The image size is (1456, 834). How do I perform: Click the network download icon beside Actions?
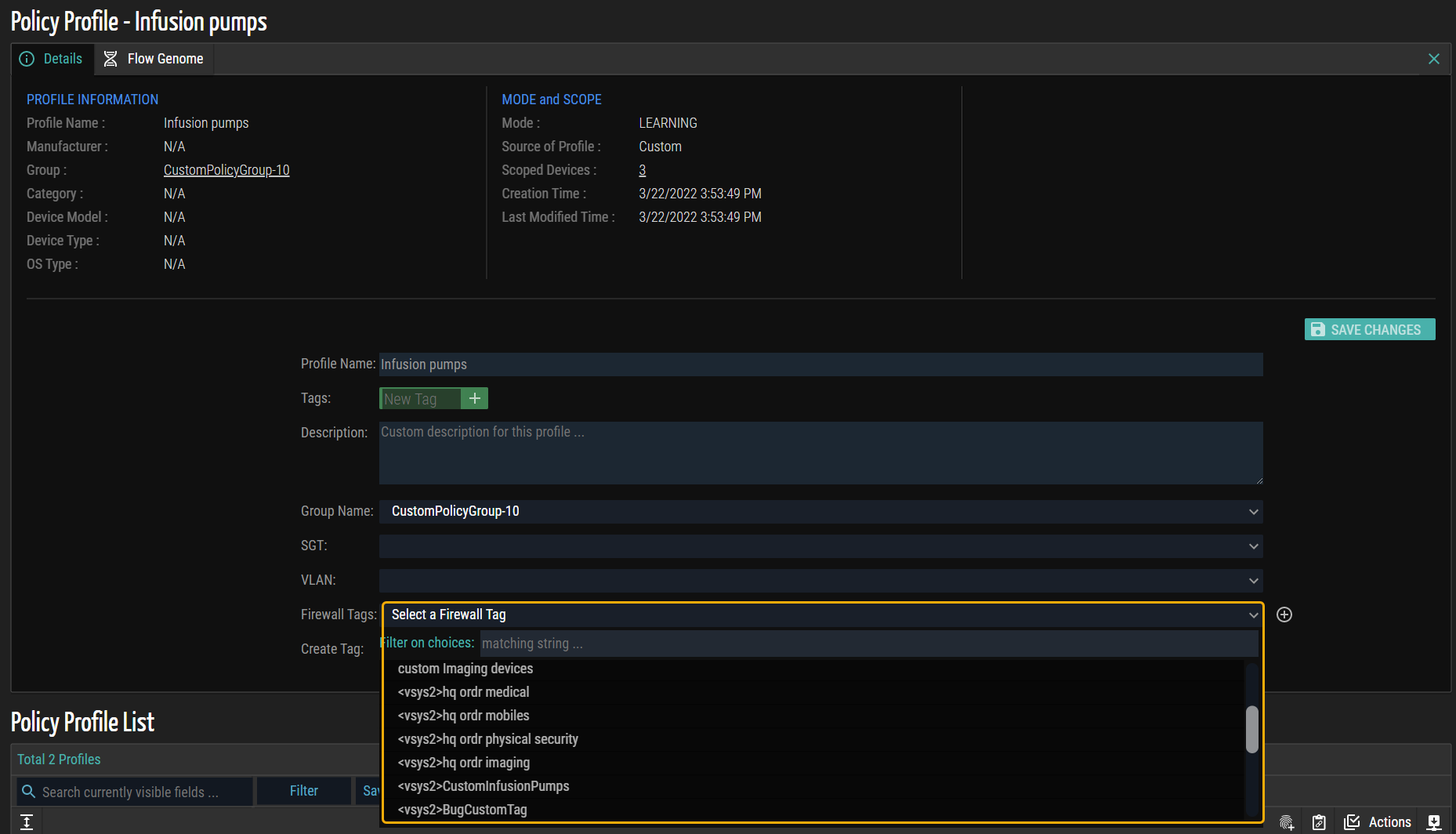tap(1434, 822)
